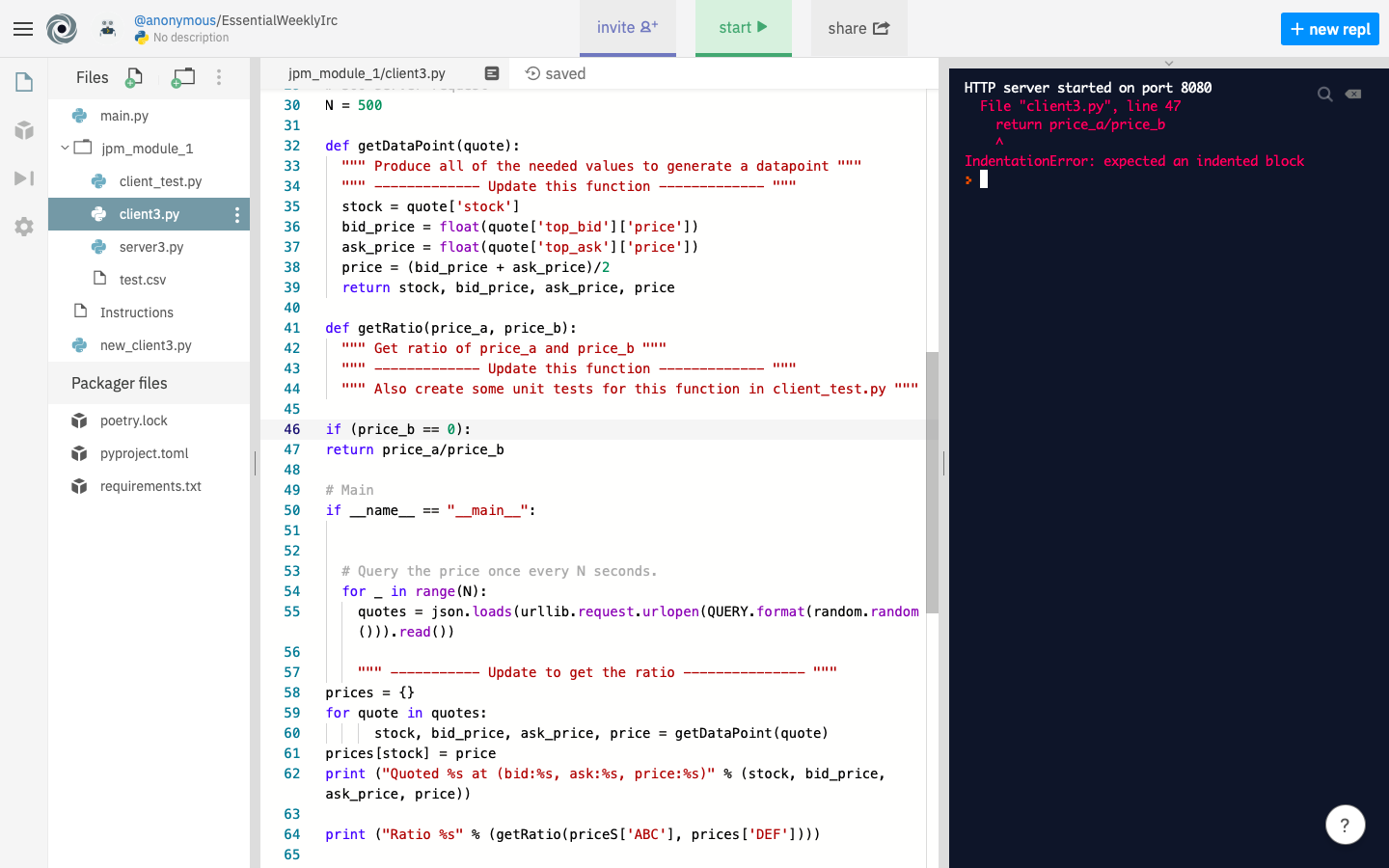Run the repl with the start button
Viewport: 1389px width, 868px height.
click(x=743, y=28)
